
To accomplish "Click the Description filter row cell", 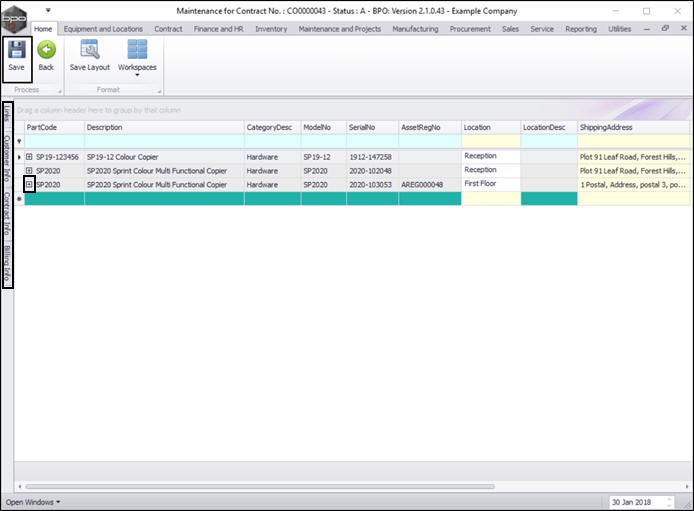I will 164,142.
